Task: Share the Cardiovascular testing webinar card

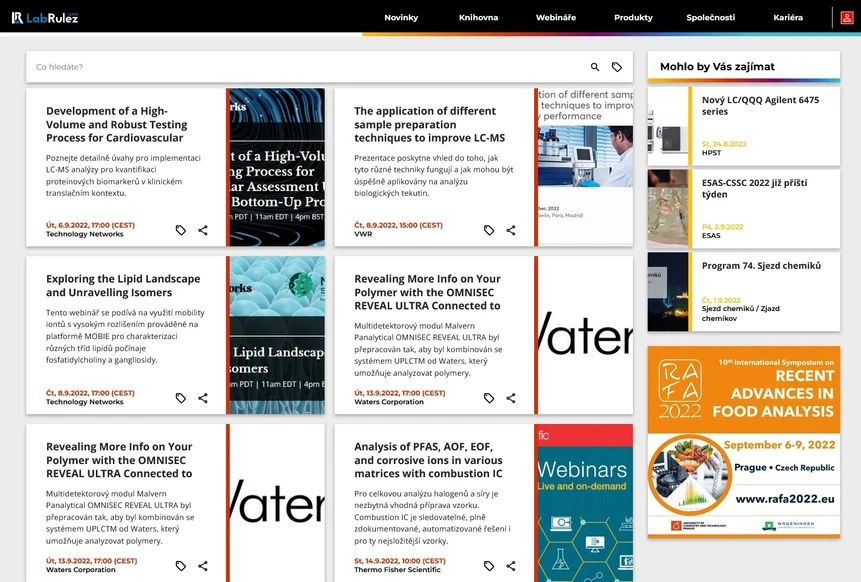Action: [203, 230]
